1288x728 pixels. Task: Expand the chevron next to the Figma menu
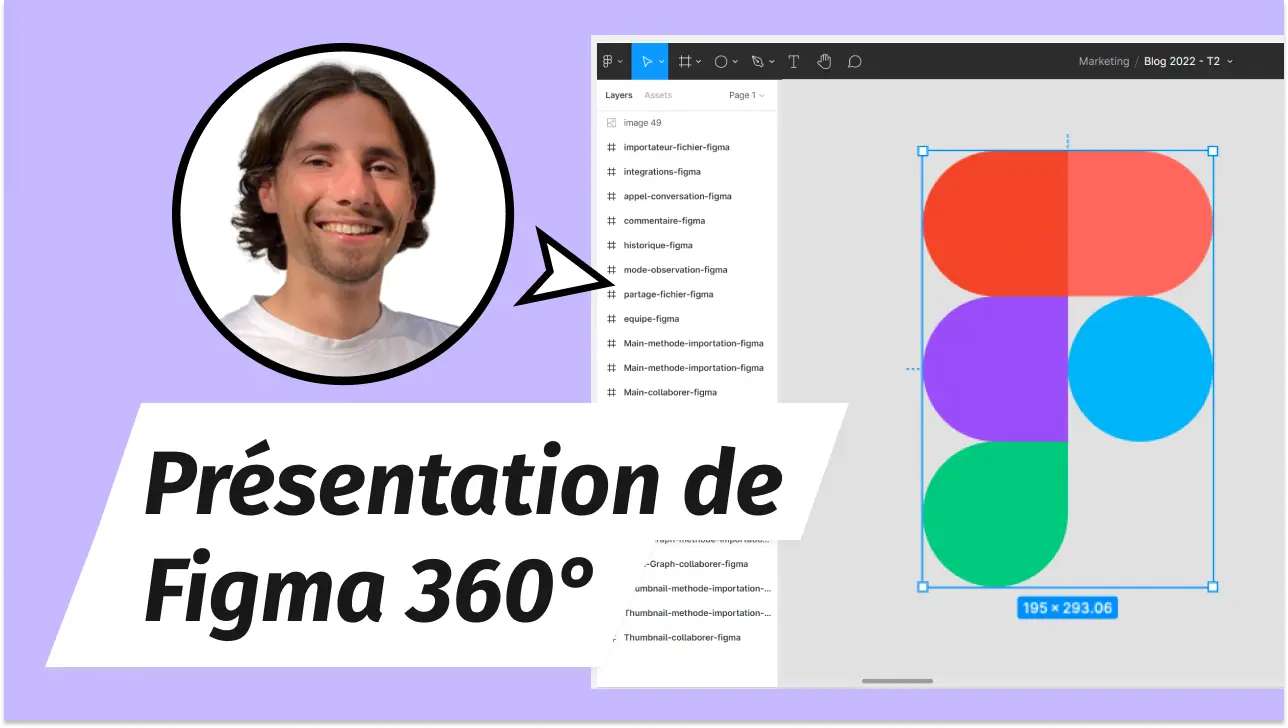[620, 62]
